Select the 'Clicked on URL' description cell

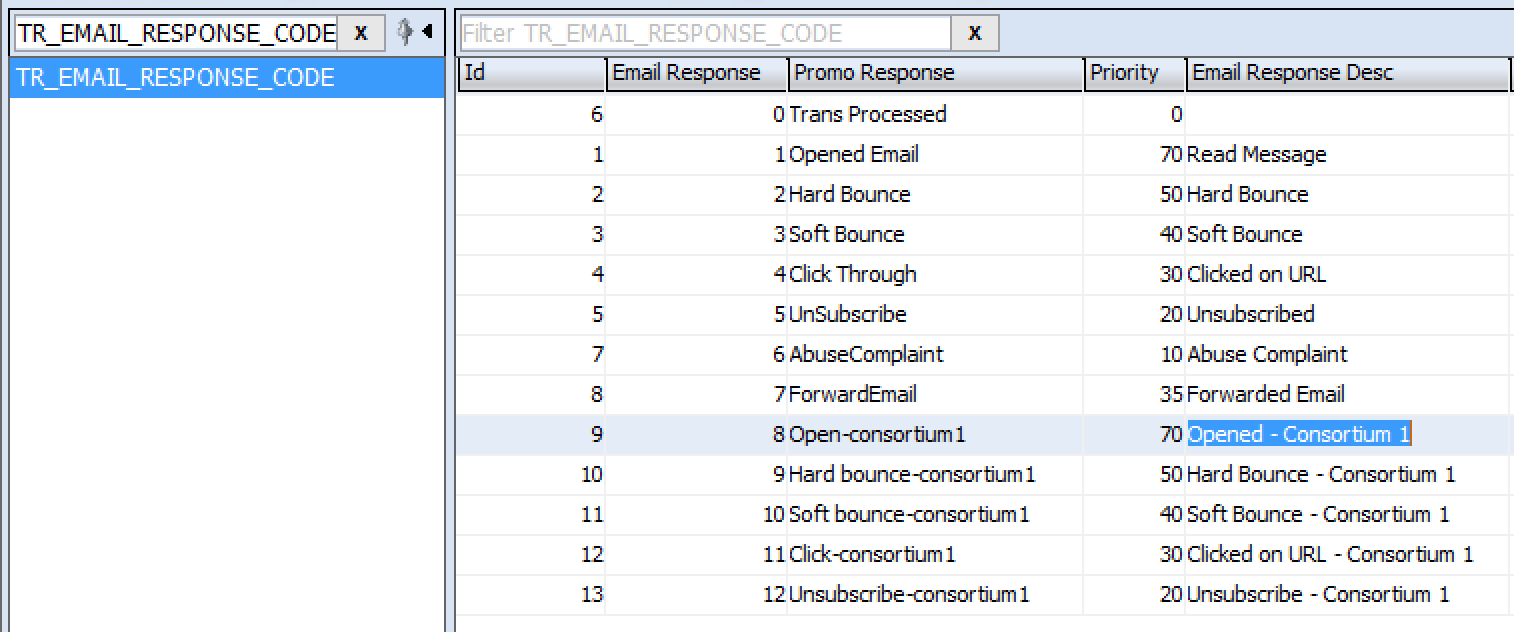(1347, 275)
